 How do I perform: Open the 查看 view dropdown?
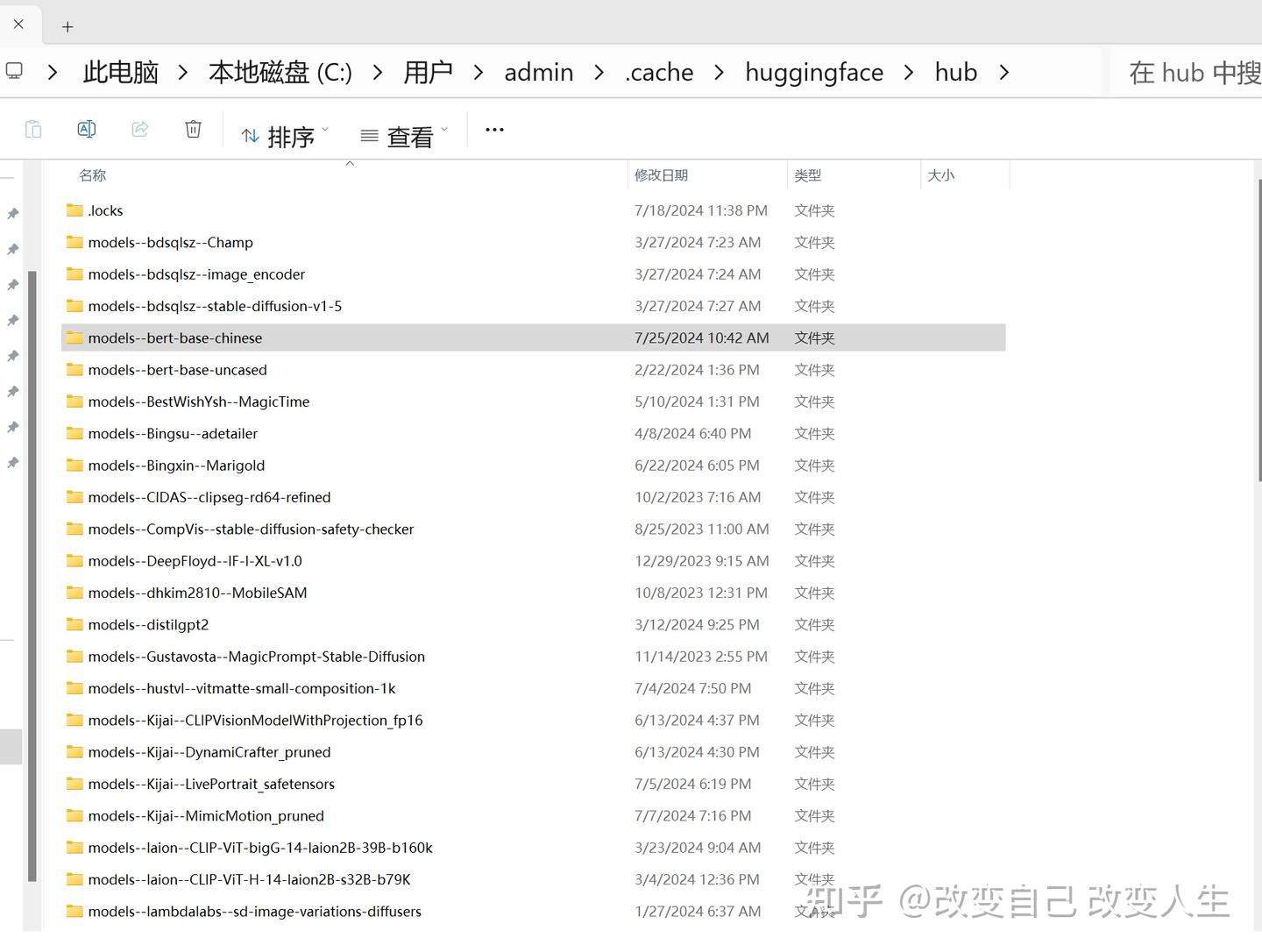click(404, 136)
